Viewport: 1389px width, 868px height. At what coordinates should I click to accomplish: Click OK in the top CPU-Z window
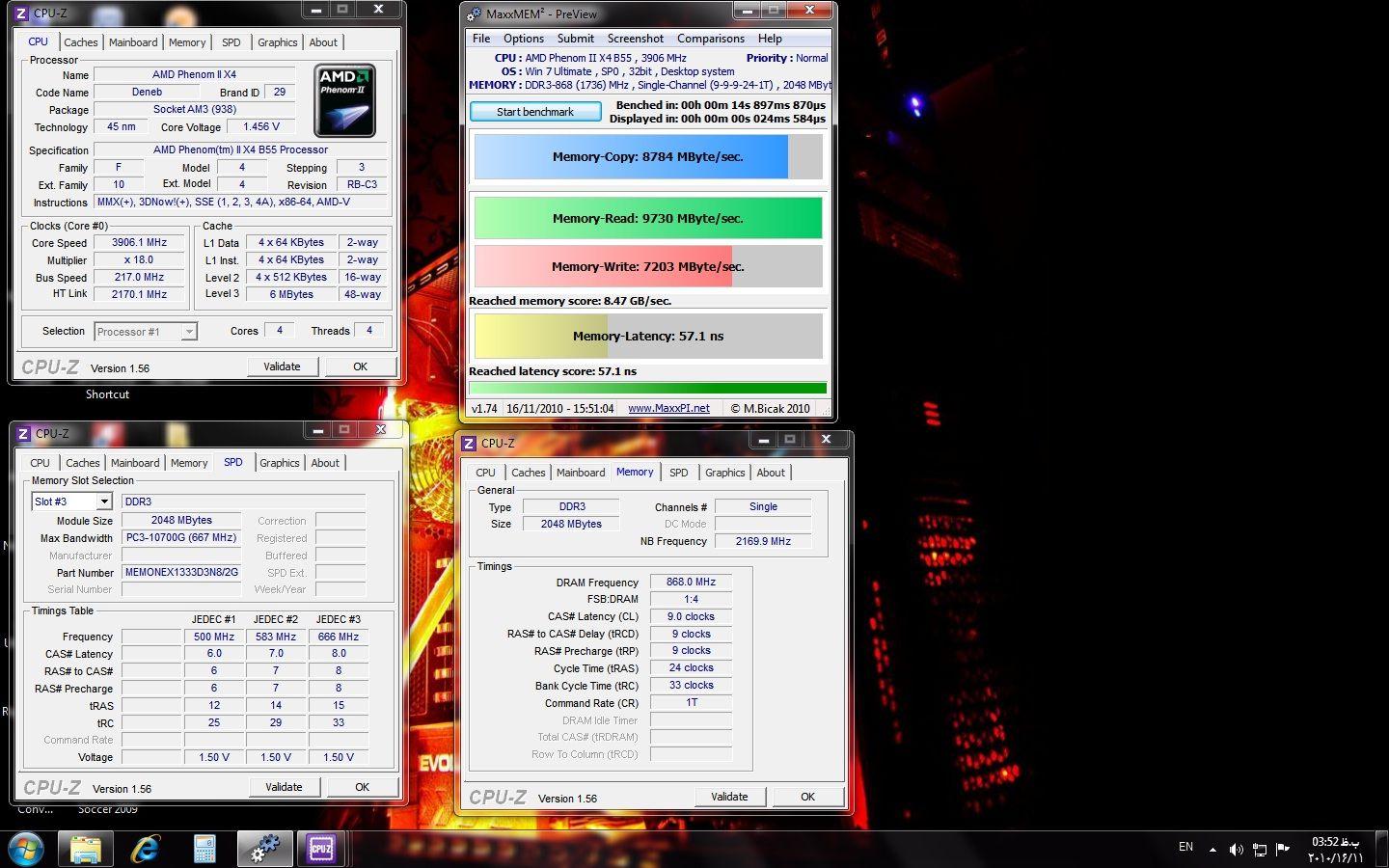[360, 366]
